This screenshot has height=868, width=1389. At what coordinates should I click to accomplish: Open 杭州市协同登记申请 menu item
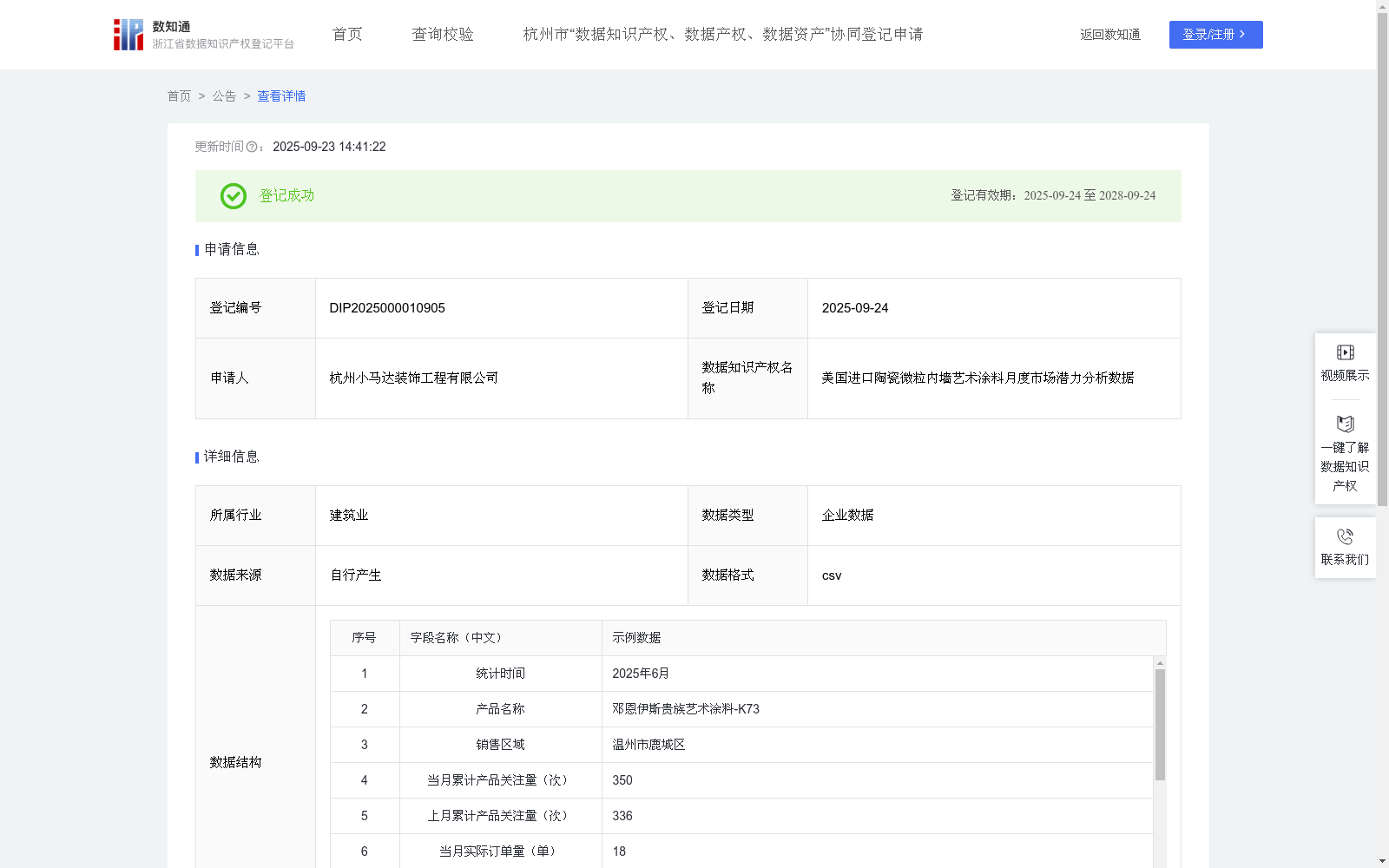click(722, 35)
